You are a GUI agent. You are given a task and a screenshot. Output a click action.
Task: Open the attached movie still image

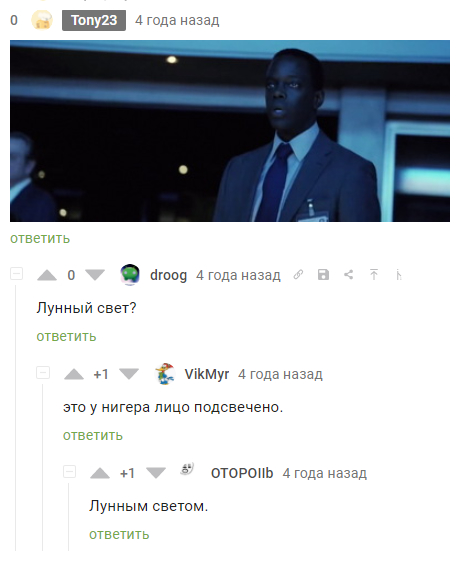click(230, 131)
